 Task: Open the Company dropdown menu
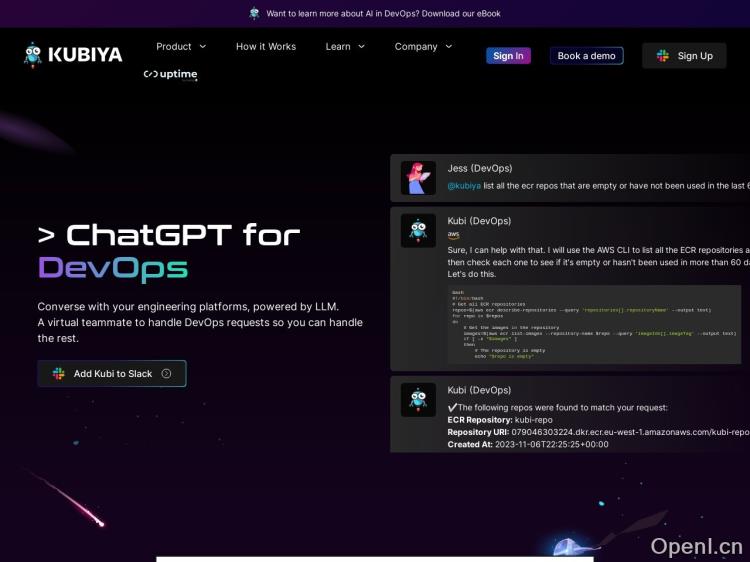tap(423, 46)
